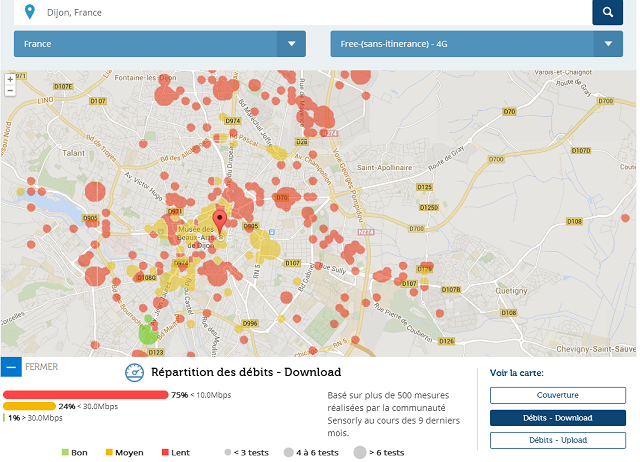Click the red 75% download speed bar
Image resolution: width=640 pixels, height=462 pixels.
coord(86,395)
